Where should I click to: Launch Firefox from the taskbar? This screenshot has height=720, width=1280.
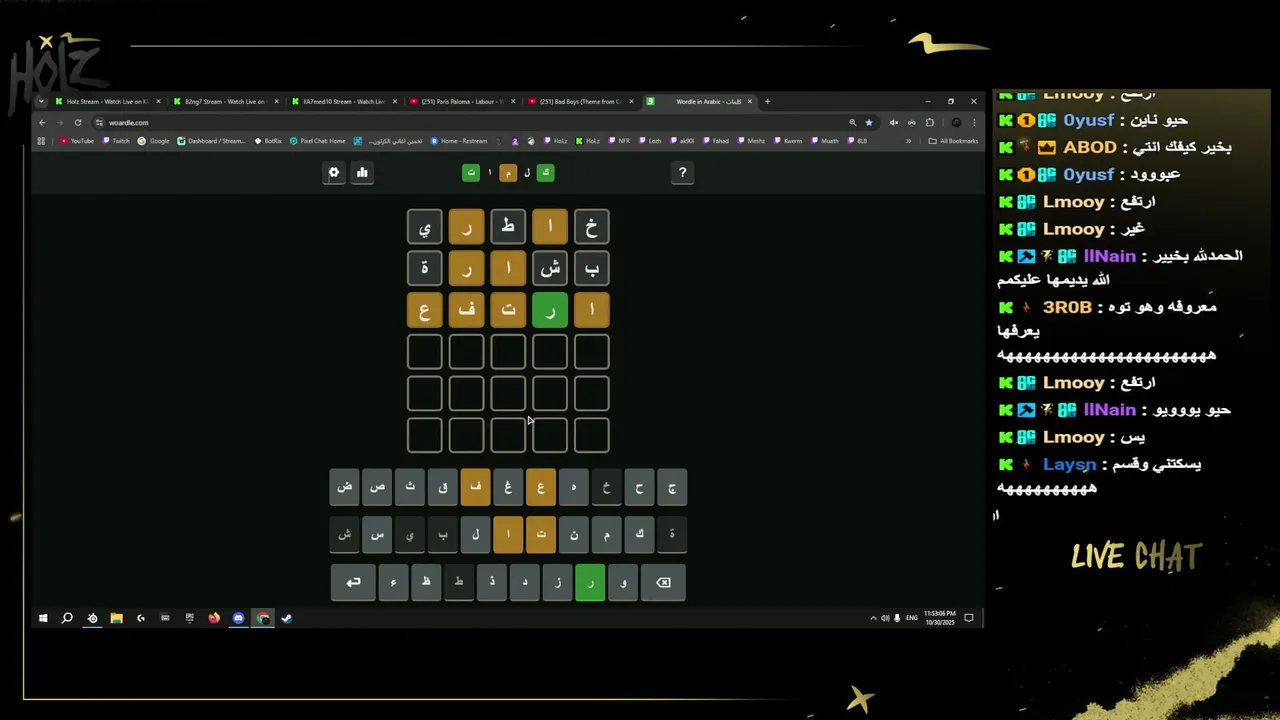[x=214, y=618]
